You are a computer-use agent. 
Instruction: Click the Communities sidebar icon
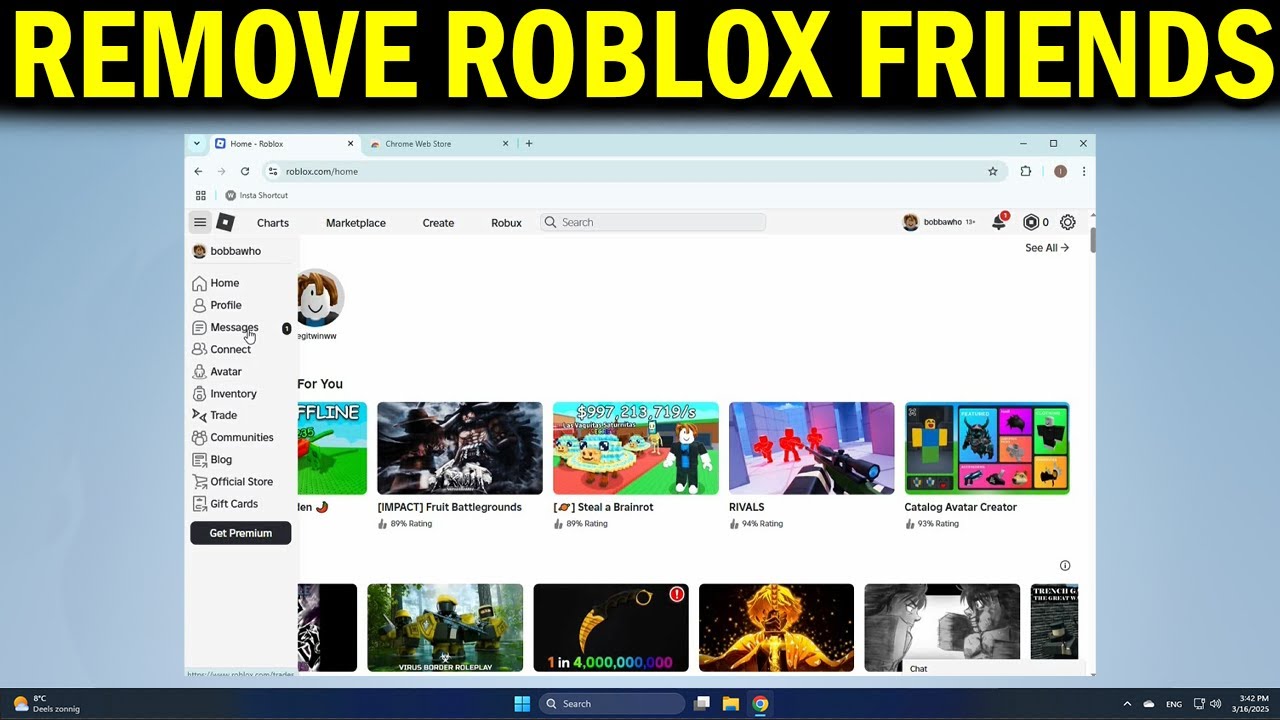(x=199, y=437)
